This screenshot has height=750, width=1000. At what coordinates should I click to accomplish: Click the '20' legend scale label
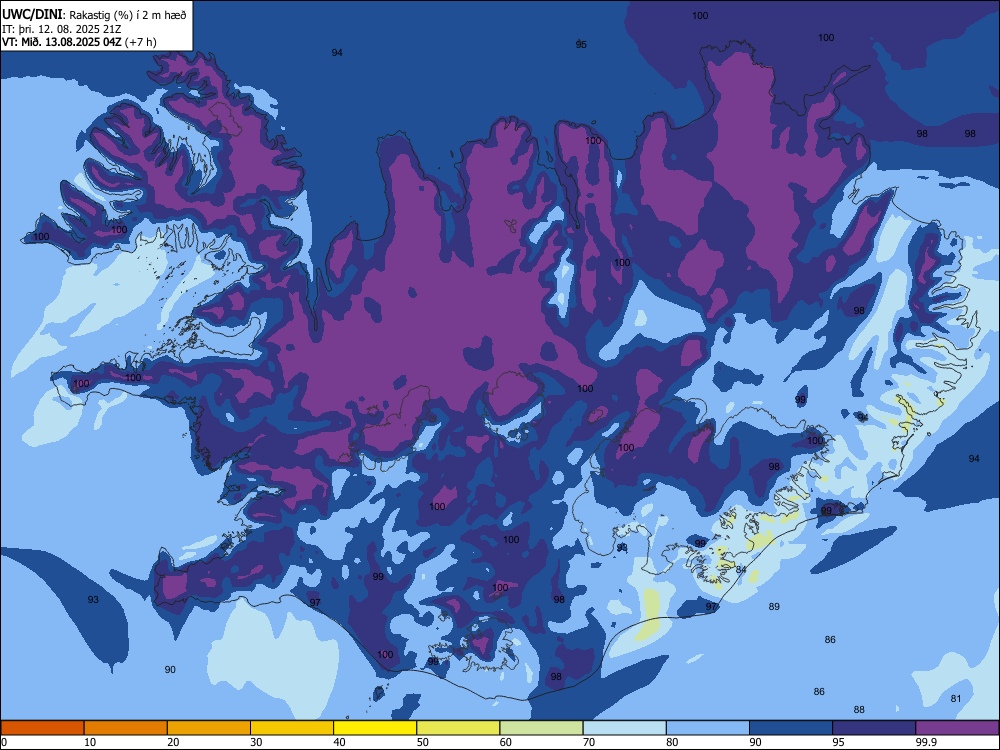173,742
